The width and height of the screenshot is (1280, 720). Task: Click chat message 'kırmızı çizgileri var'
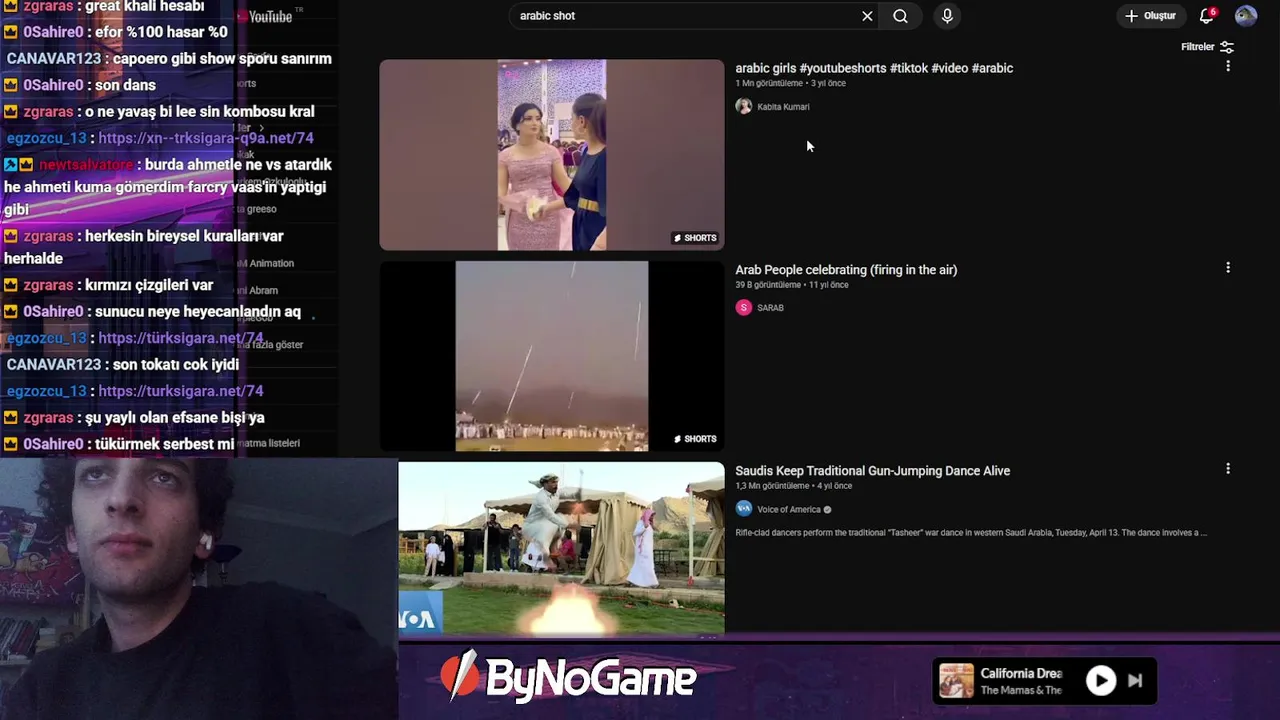[x=149, y=285]
